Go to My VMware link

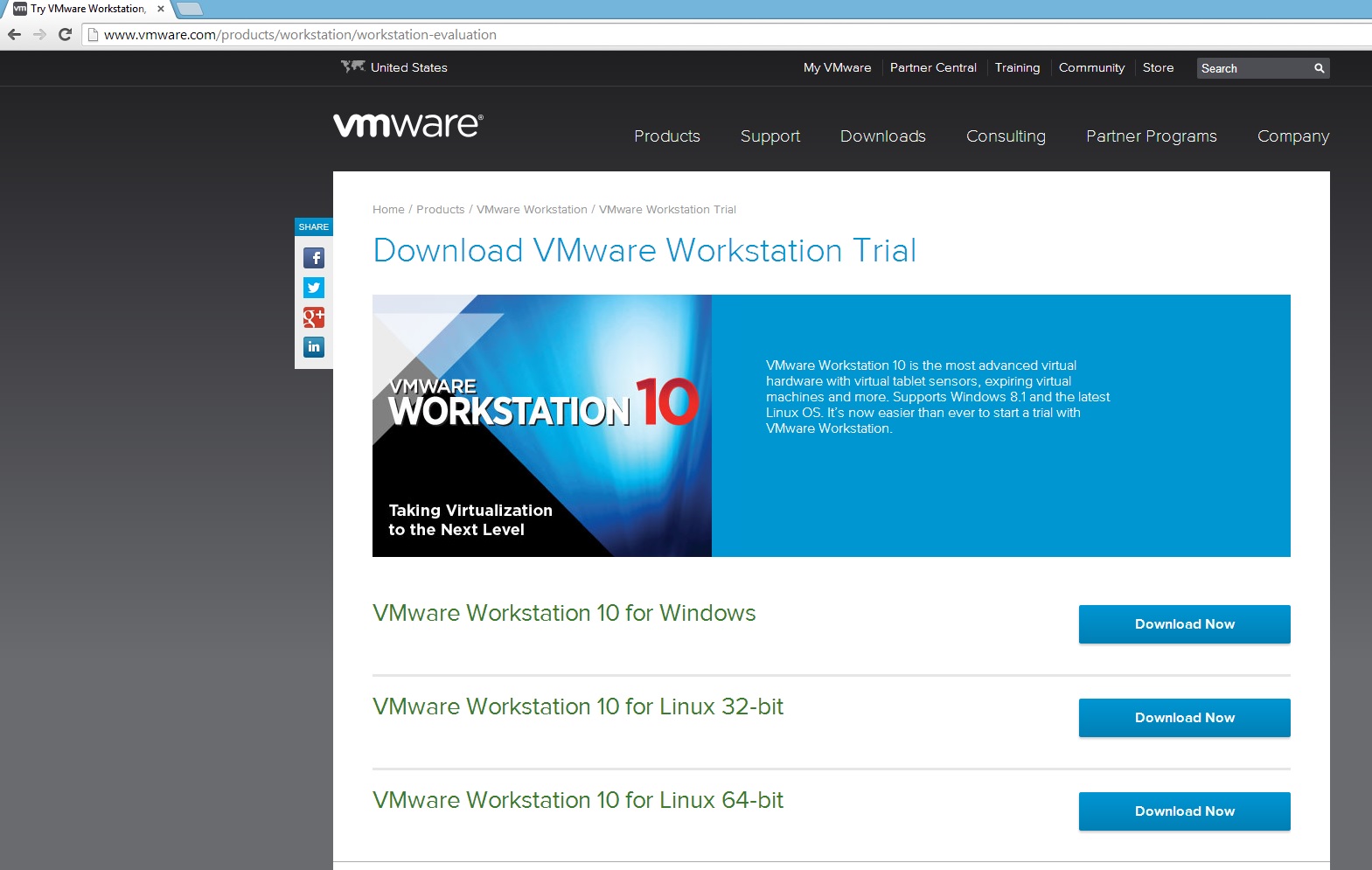point(838,67)
